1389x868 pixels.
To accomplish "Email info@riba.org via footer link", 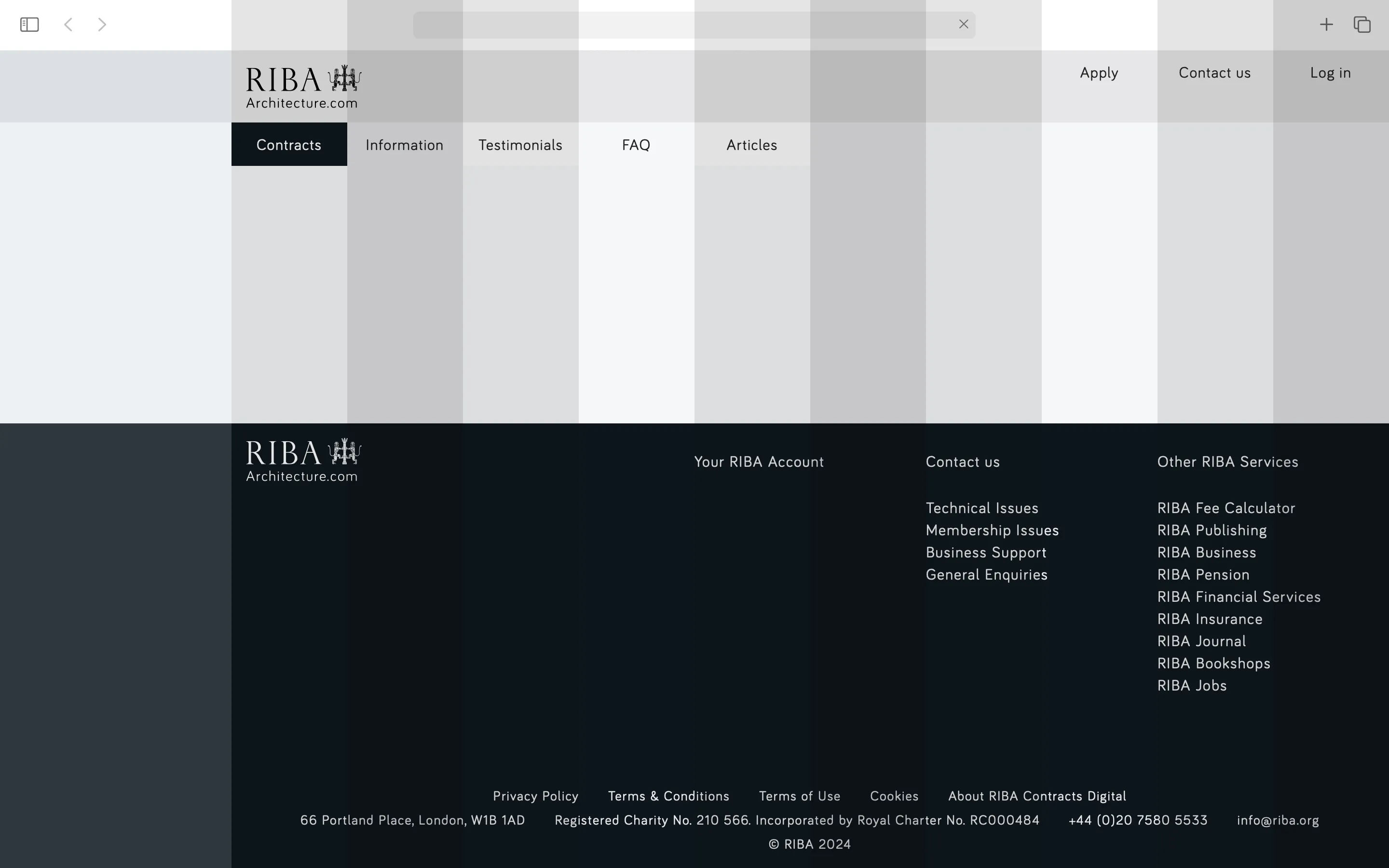I will point(1277,820).
